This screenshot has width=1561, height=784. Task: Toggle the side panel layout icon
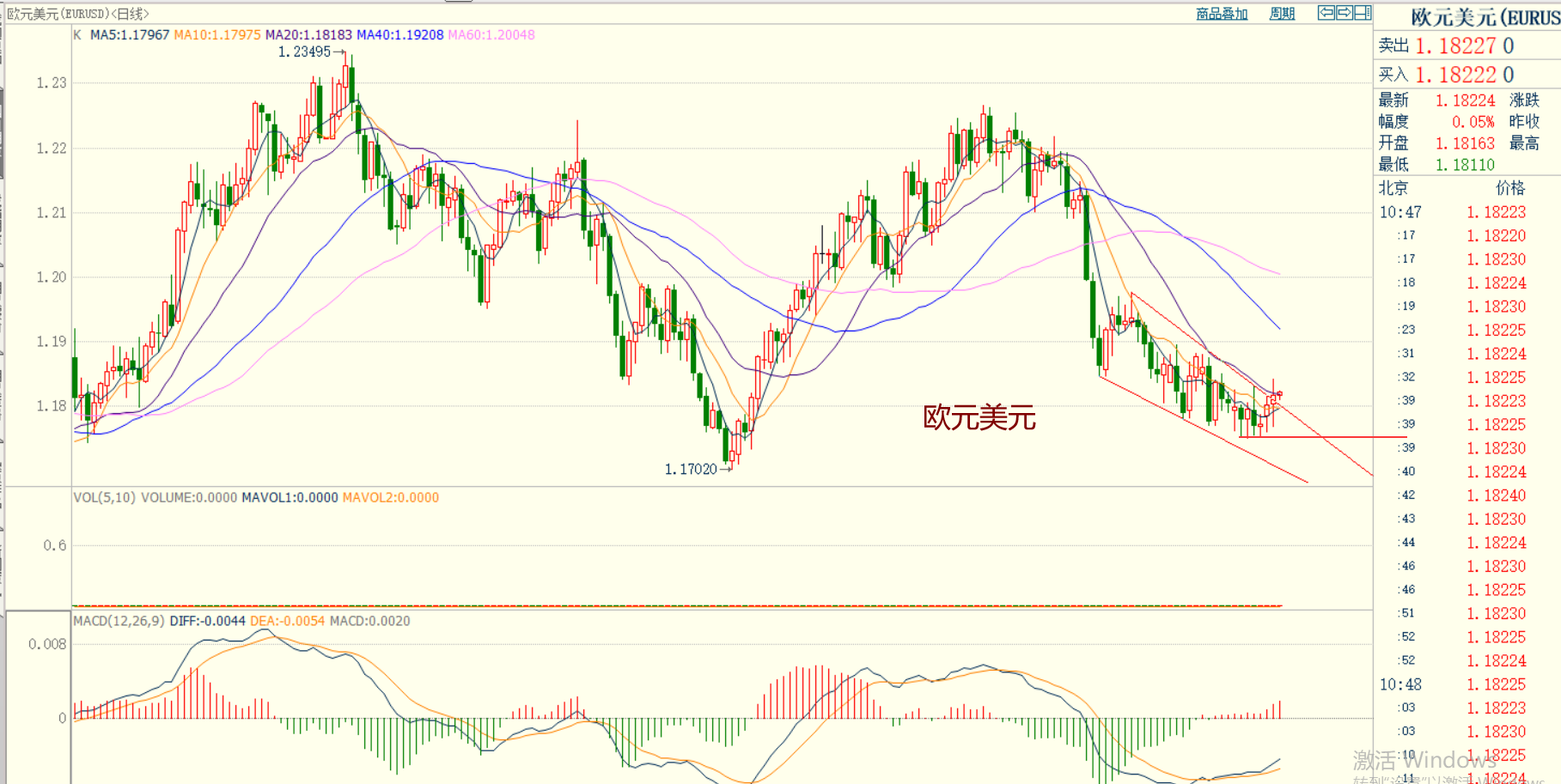1363,13
